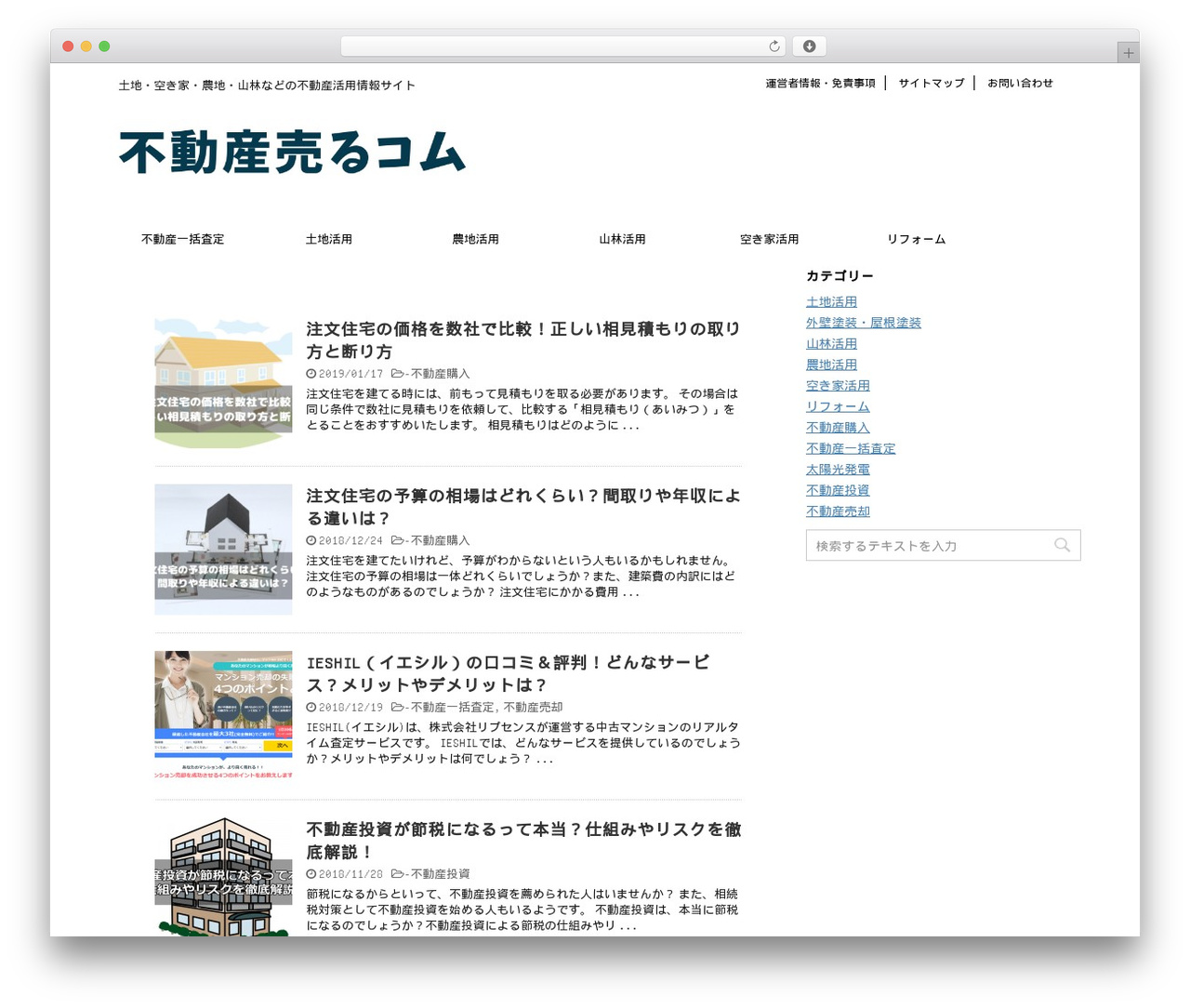Select 農地活用 category in sidebar
Screen dimensions: 1190x1008
831,365
